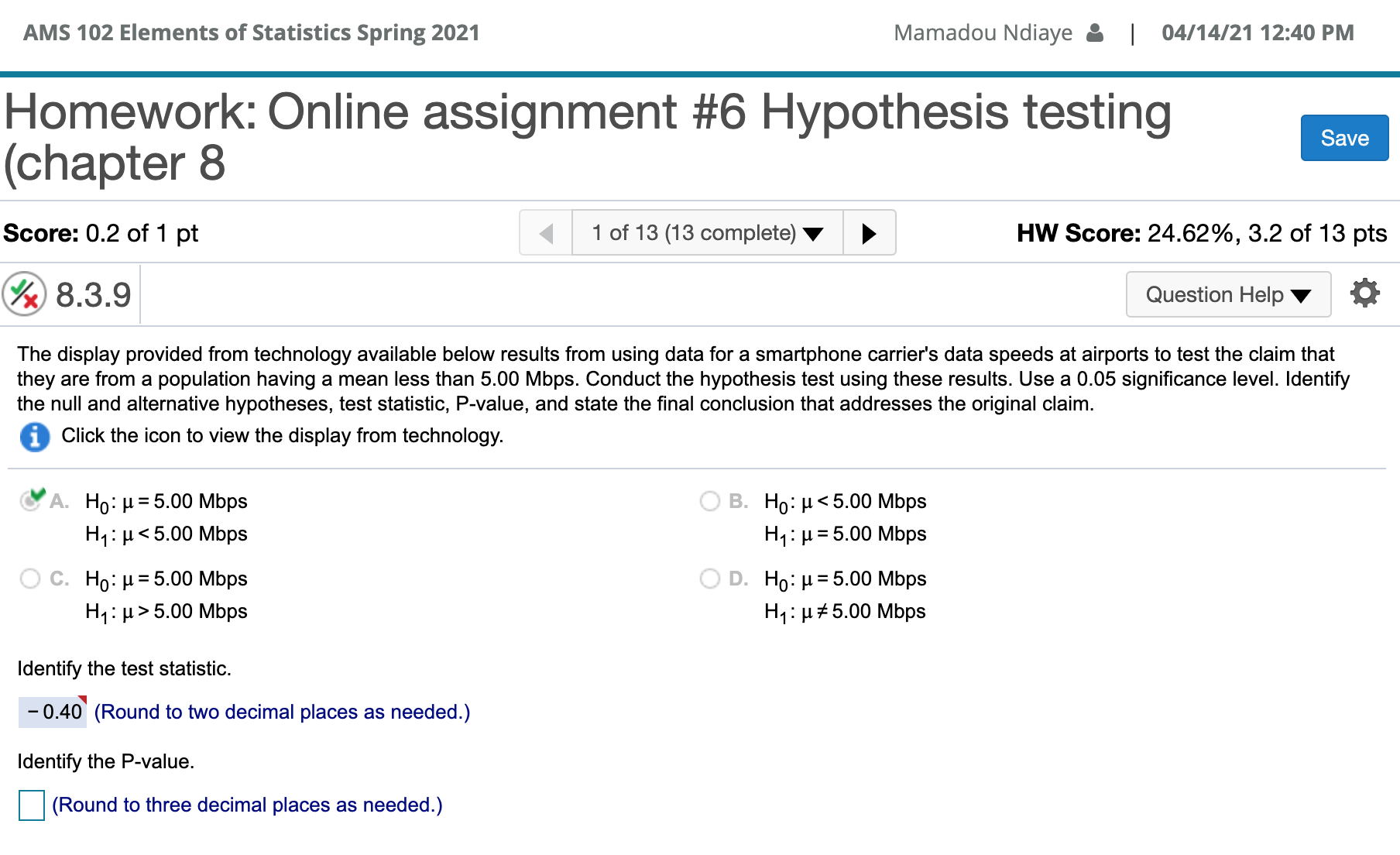Click 'Identify the P-value.' prompt
This screenshot has height=855, width=1400.
[x=106, y=761]
